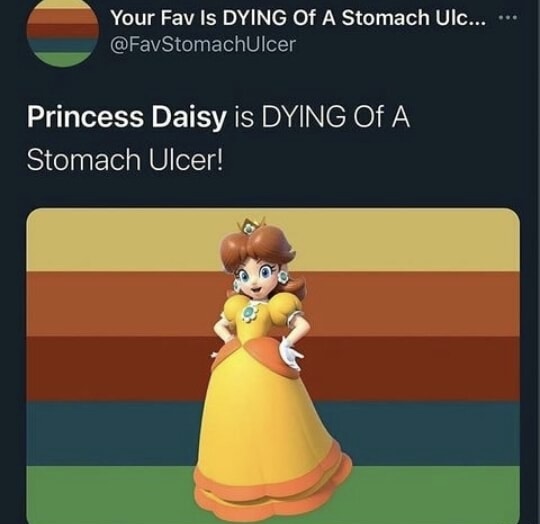Click the flower brooch on Daisy's dress
Image resolution: width=540 pixels, height=524 pixels.
pyautogui.click(x=248, y=313)
